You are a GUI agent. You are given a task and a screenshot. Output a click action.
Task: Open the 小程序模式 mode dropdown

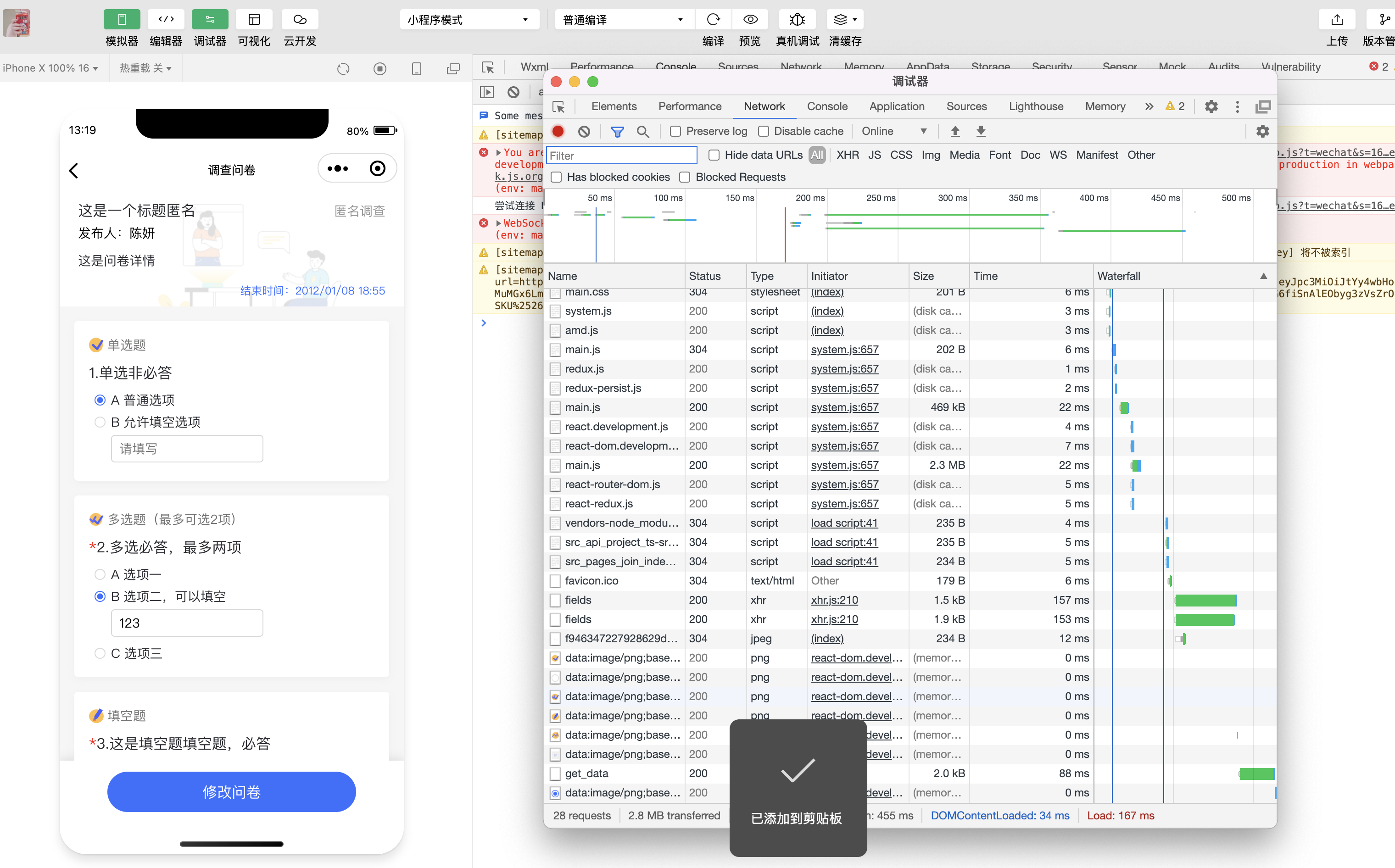[x=469, y=20]
